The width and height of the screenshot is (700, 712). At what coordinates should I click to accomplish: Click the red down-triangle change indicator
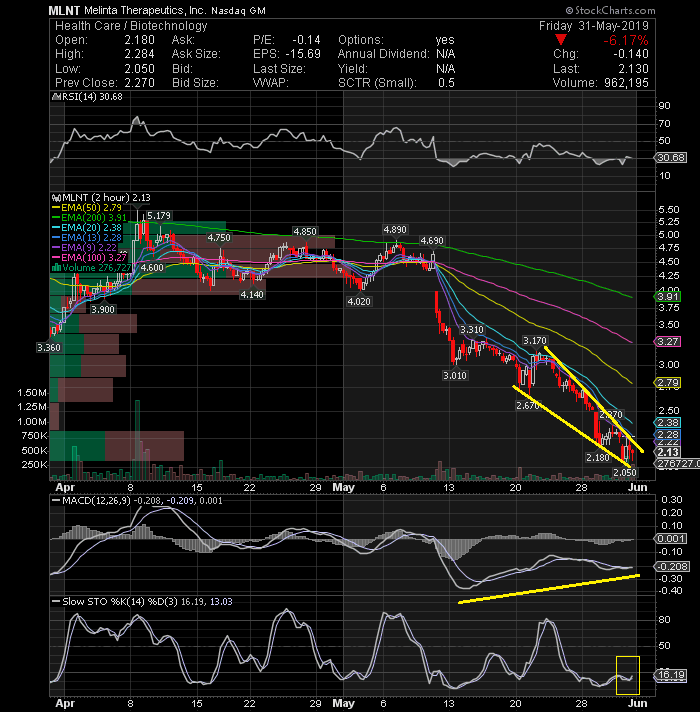(561, 40)
